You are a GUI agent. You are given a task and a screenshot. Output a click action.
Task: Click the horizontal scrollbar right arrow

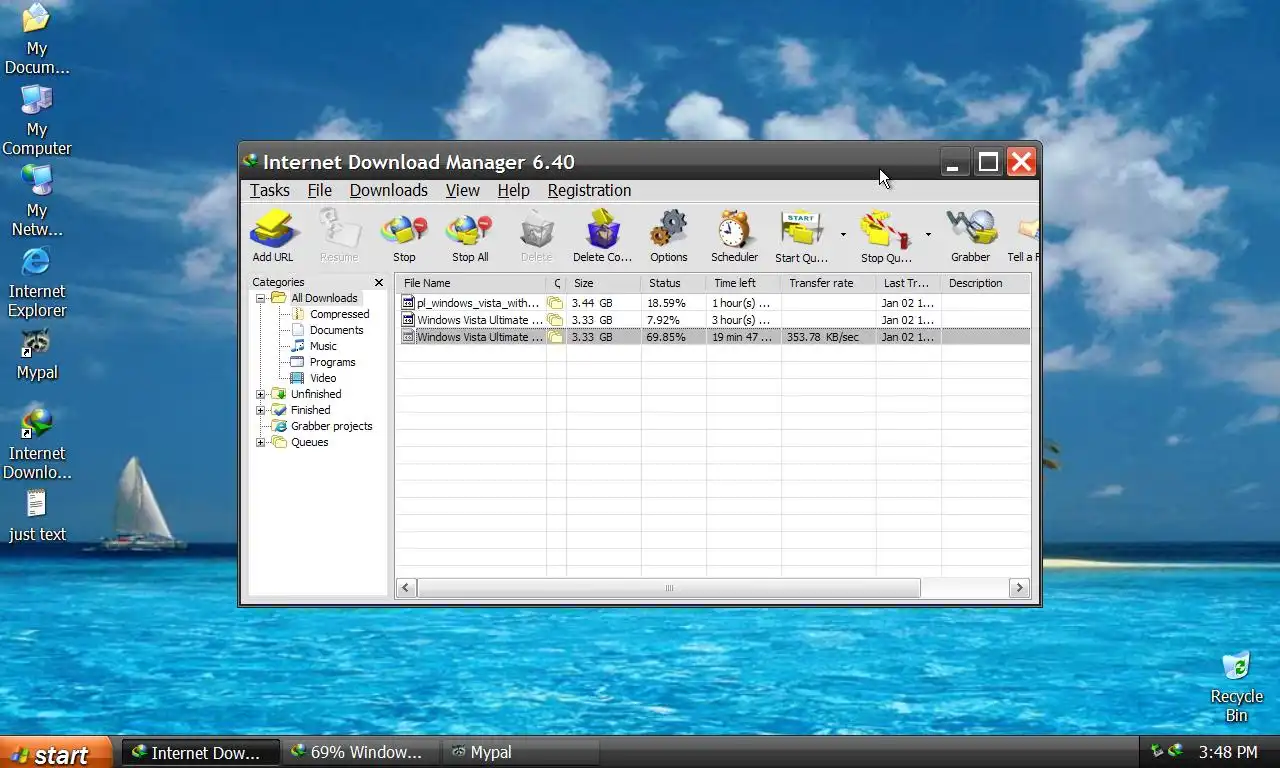(x=1019, y=588)
